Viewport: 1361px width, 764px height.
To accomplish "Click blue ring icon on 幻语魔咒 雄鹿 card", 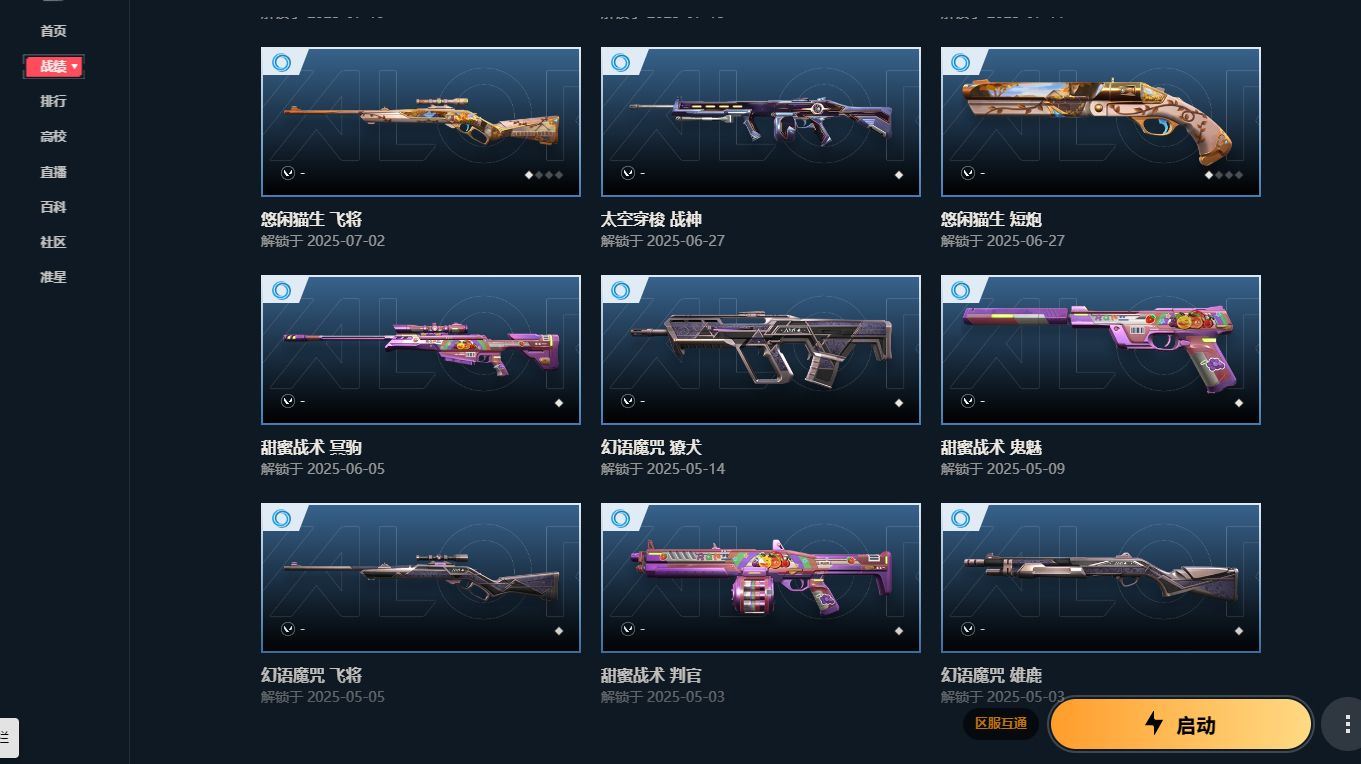I will [961, 518].
